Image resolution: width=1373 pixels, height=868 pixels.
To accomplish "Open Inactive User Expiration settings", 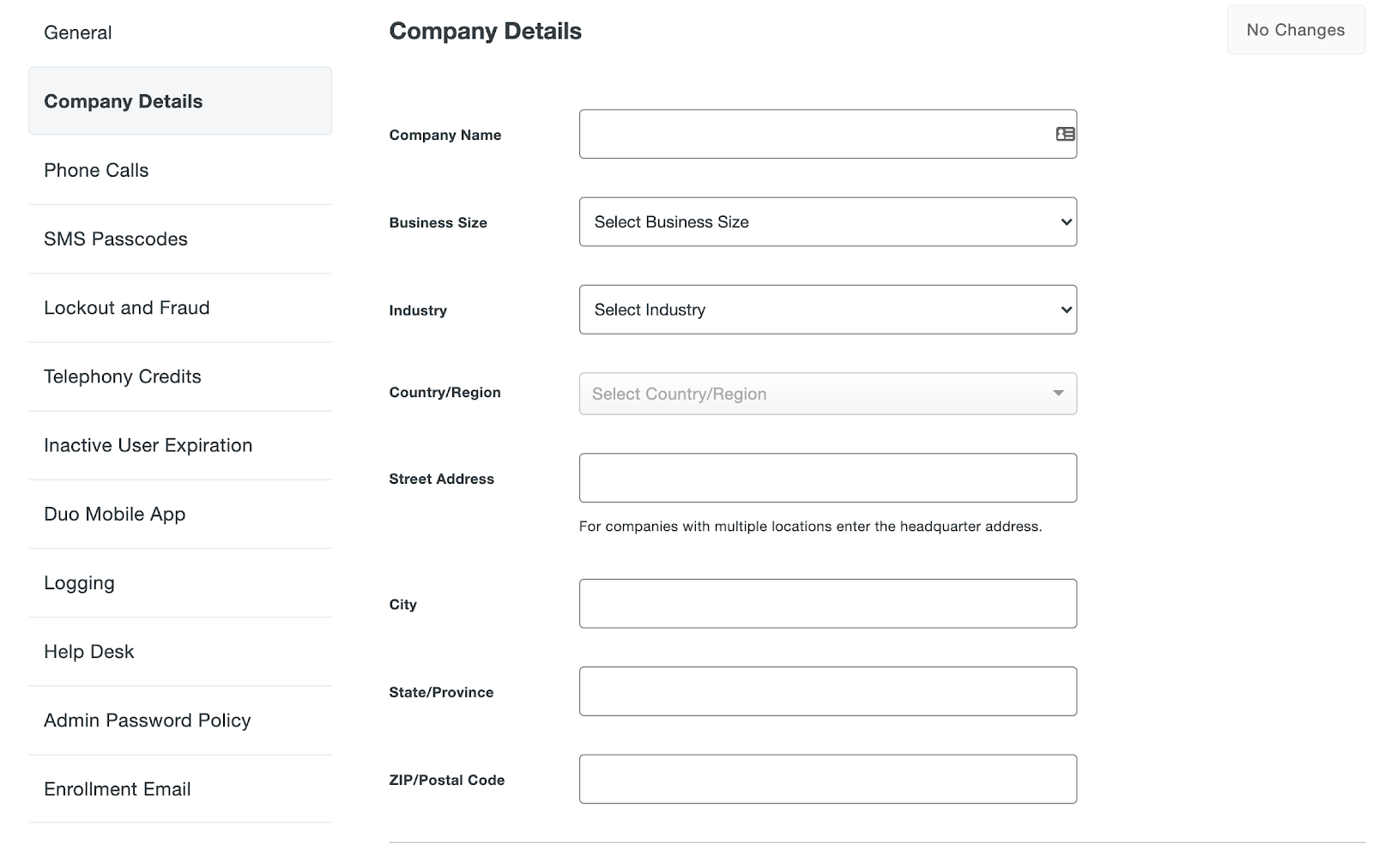I will (148, 444).
